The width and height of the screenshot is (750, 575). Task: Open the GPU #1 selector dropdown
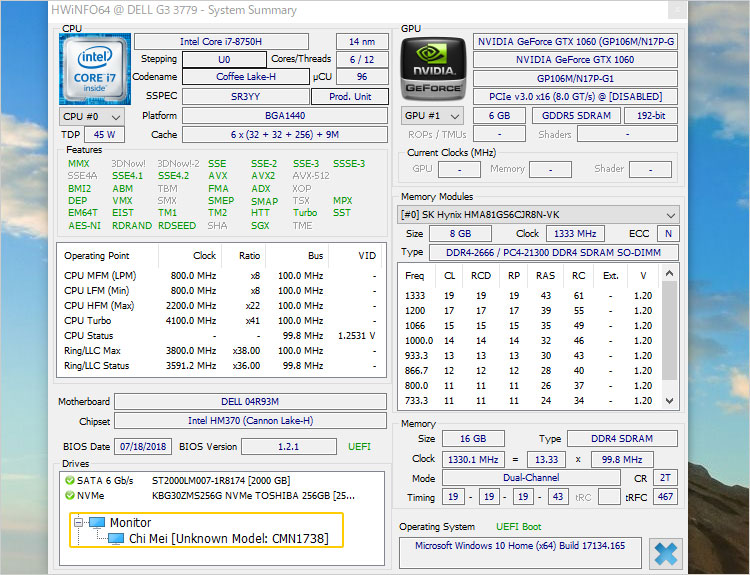click(x=431, y=116)
